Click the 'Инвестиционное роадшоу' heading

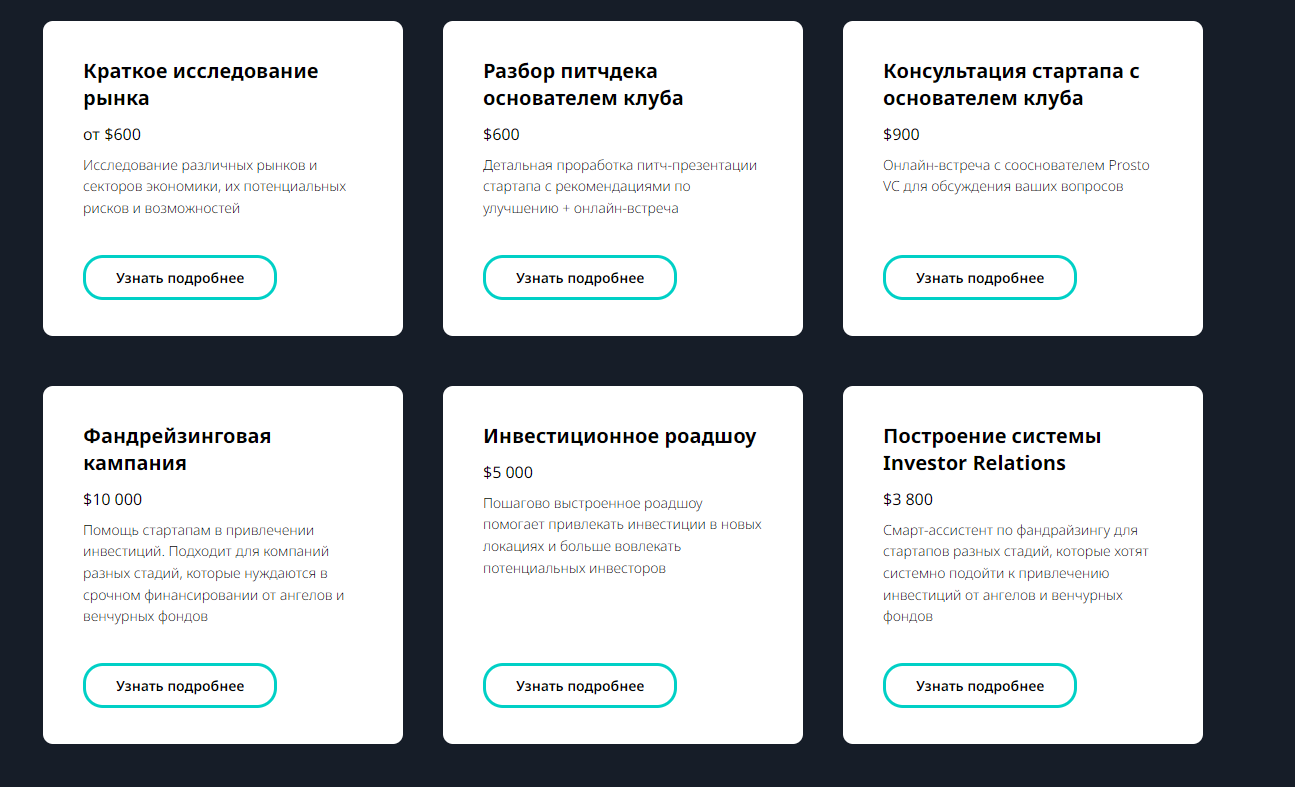point(620,437)
